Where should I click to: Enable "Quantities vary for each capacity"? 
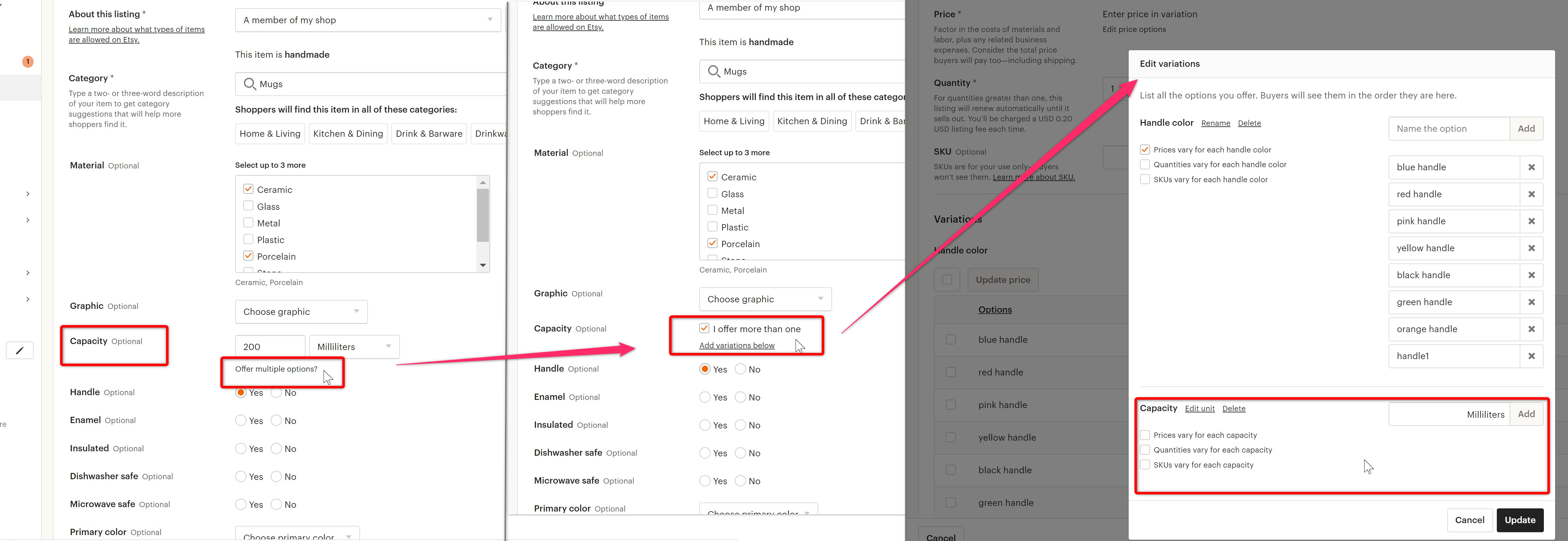[1145, 449]
